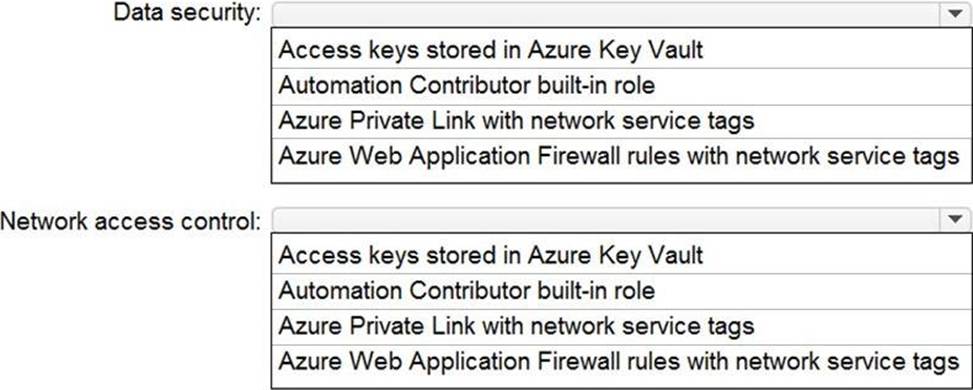Click the Data security label

click(x=188, y=14)
